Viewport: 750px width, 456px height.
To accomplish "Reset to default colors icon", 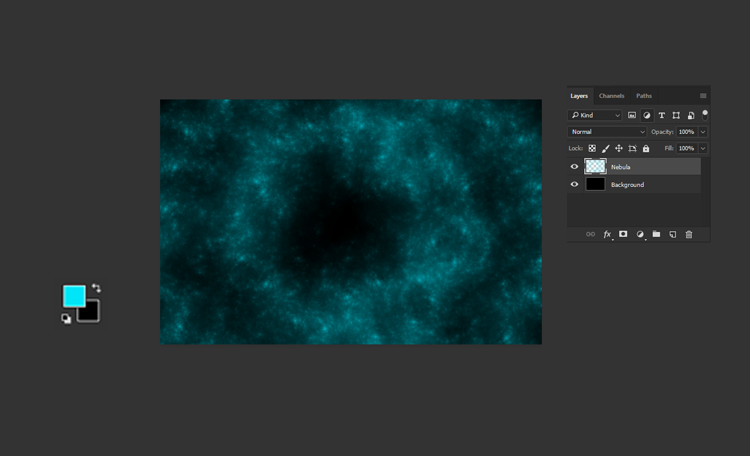I will (x=66, y=319).
